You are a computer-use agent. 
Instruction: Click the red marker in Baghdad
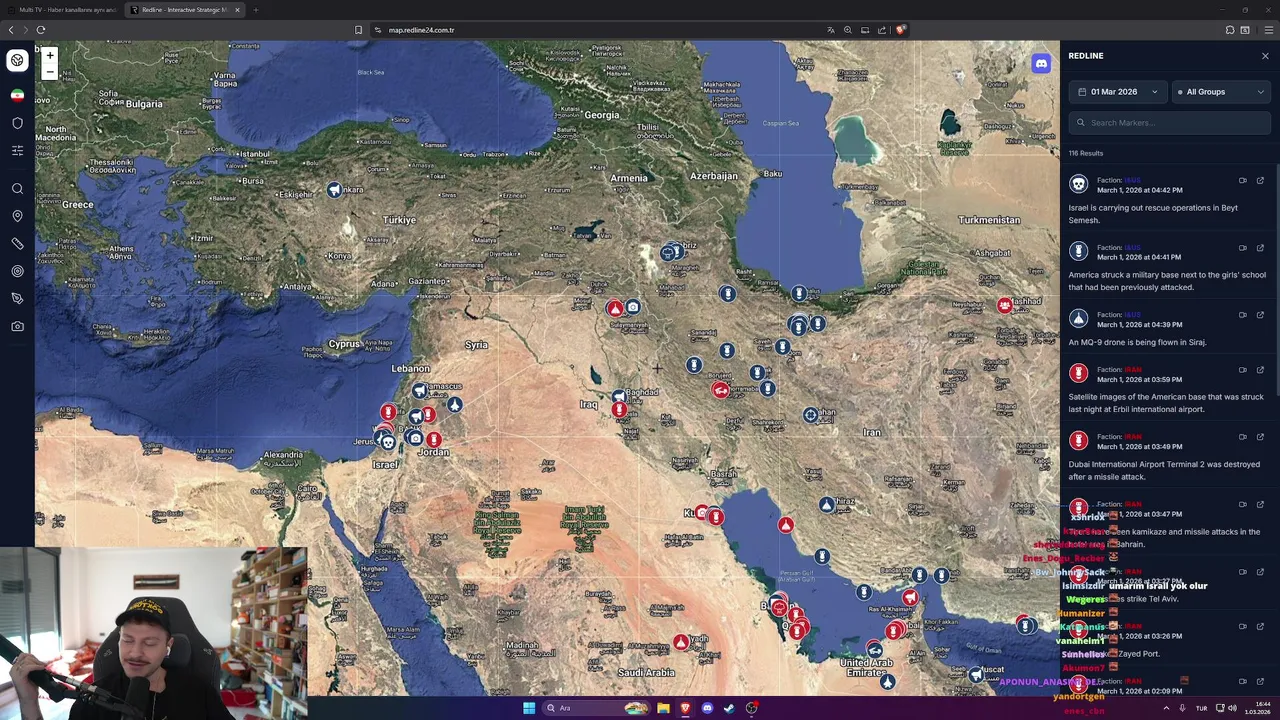coord(619,410)
